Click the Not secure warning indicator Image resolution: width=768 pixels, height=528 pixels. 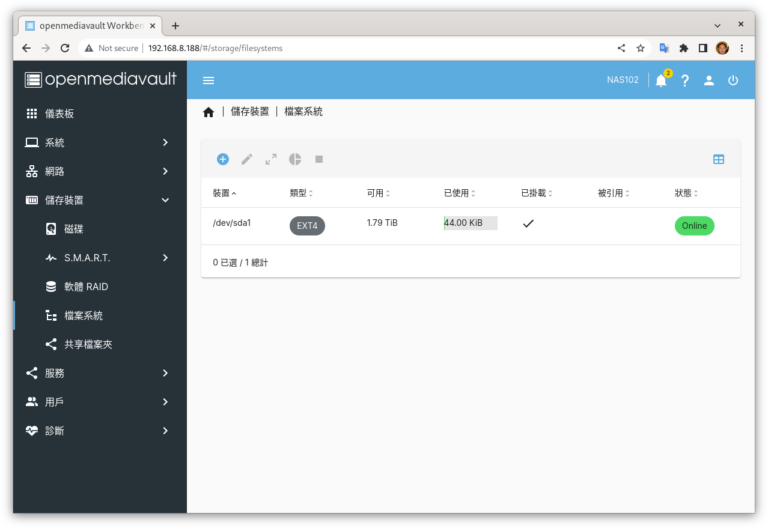click(x=111, y=48)
